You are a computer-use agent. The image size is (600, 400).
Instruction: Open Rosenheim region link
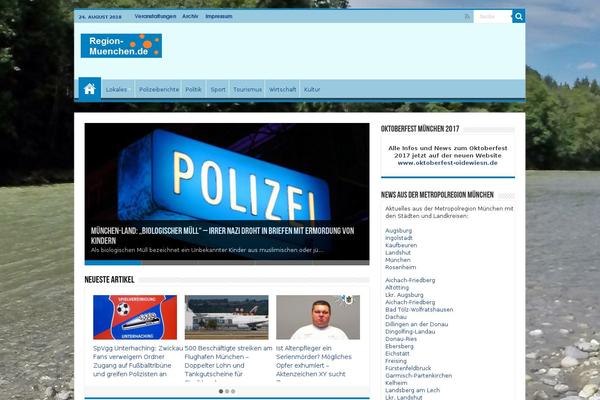401,267
